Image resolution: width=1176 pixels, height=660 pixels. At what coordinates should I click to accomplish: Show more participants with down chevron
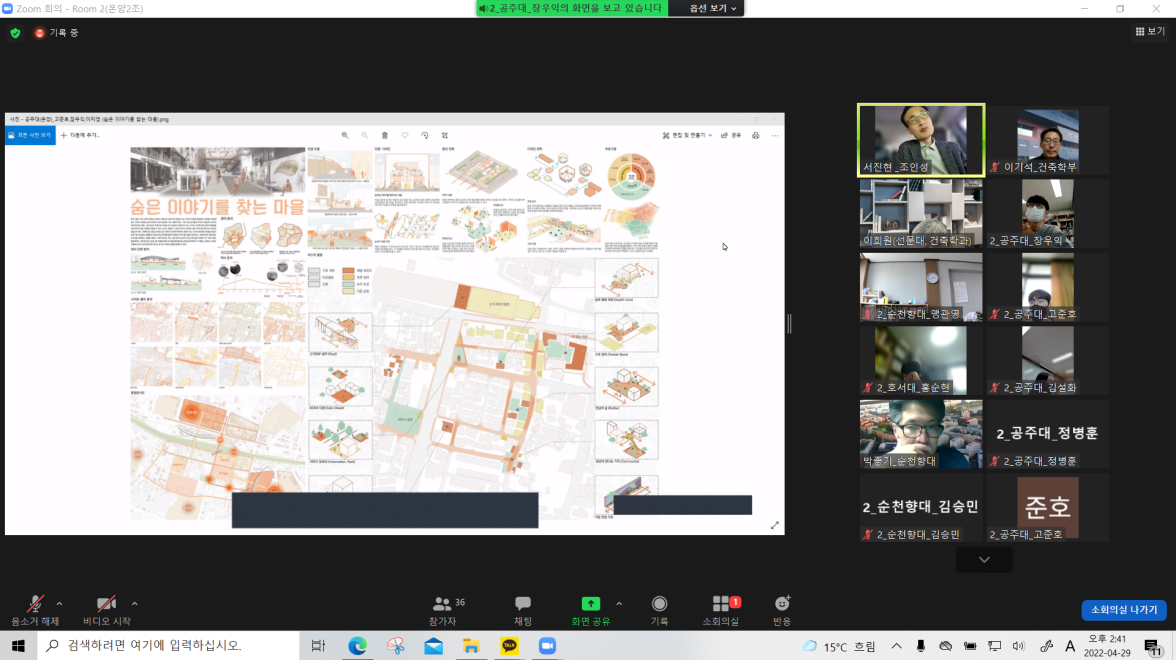(x=984, y=560)
